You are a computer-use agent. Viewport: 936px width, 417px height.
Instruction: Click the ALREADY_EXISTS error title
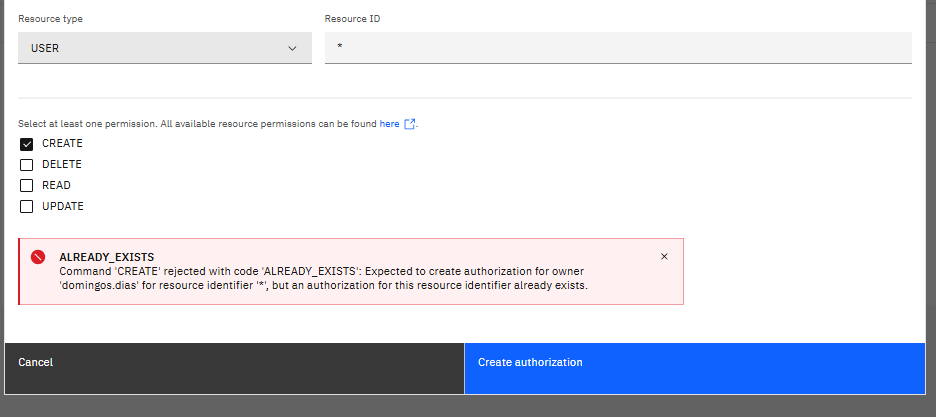(107, 257)
